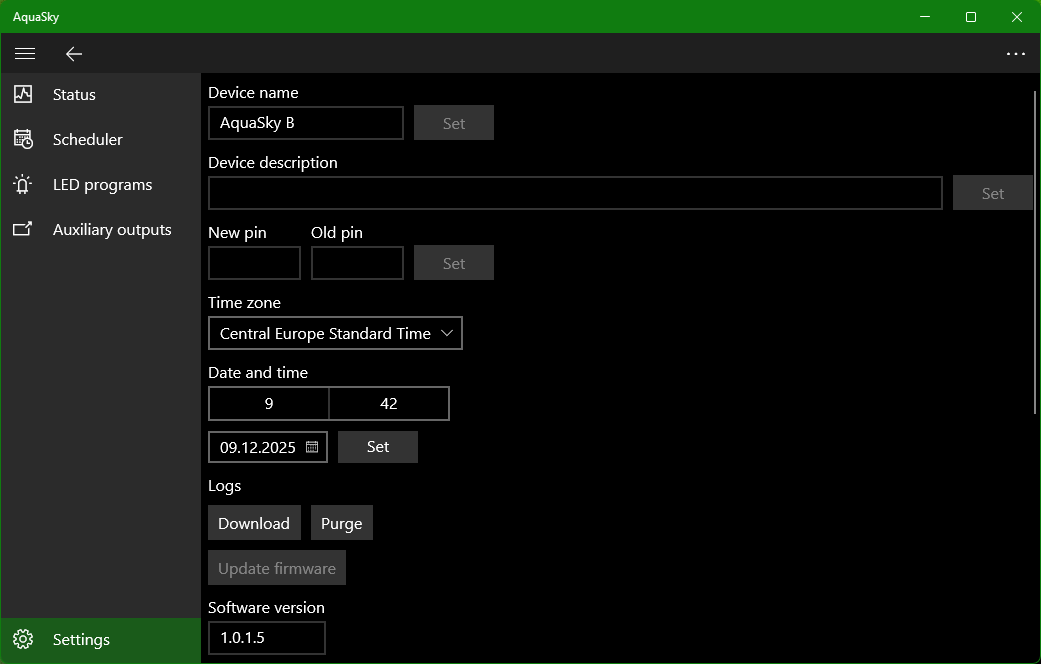The height and width of the screenshot is (664, 1041).
Task: Click the Scheduler calendar icon
Action: [x=23, y=139]
